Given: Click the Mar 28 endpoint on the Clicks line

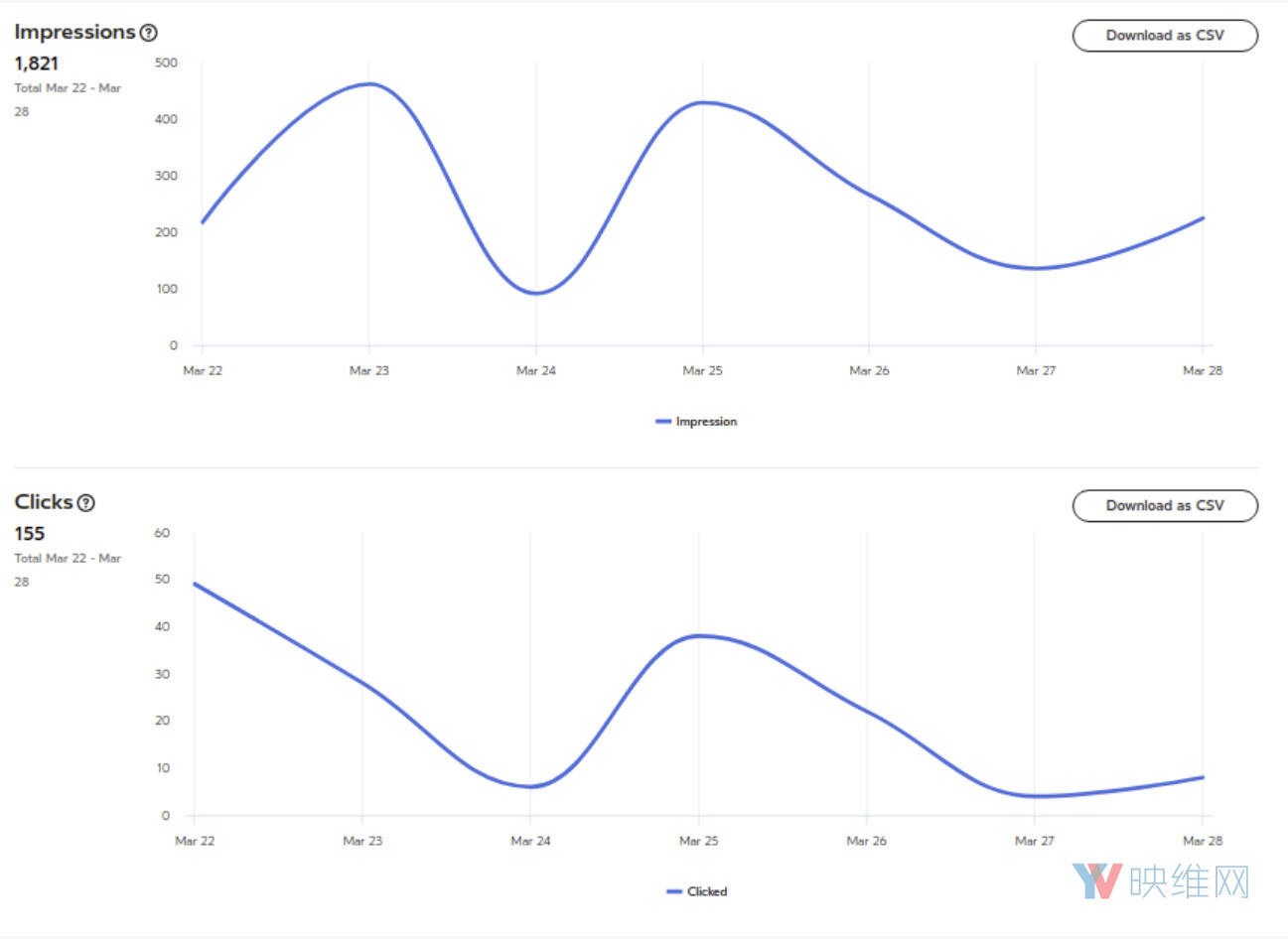Looking at the screenshot, I should [x=1203, y=777].
